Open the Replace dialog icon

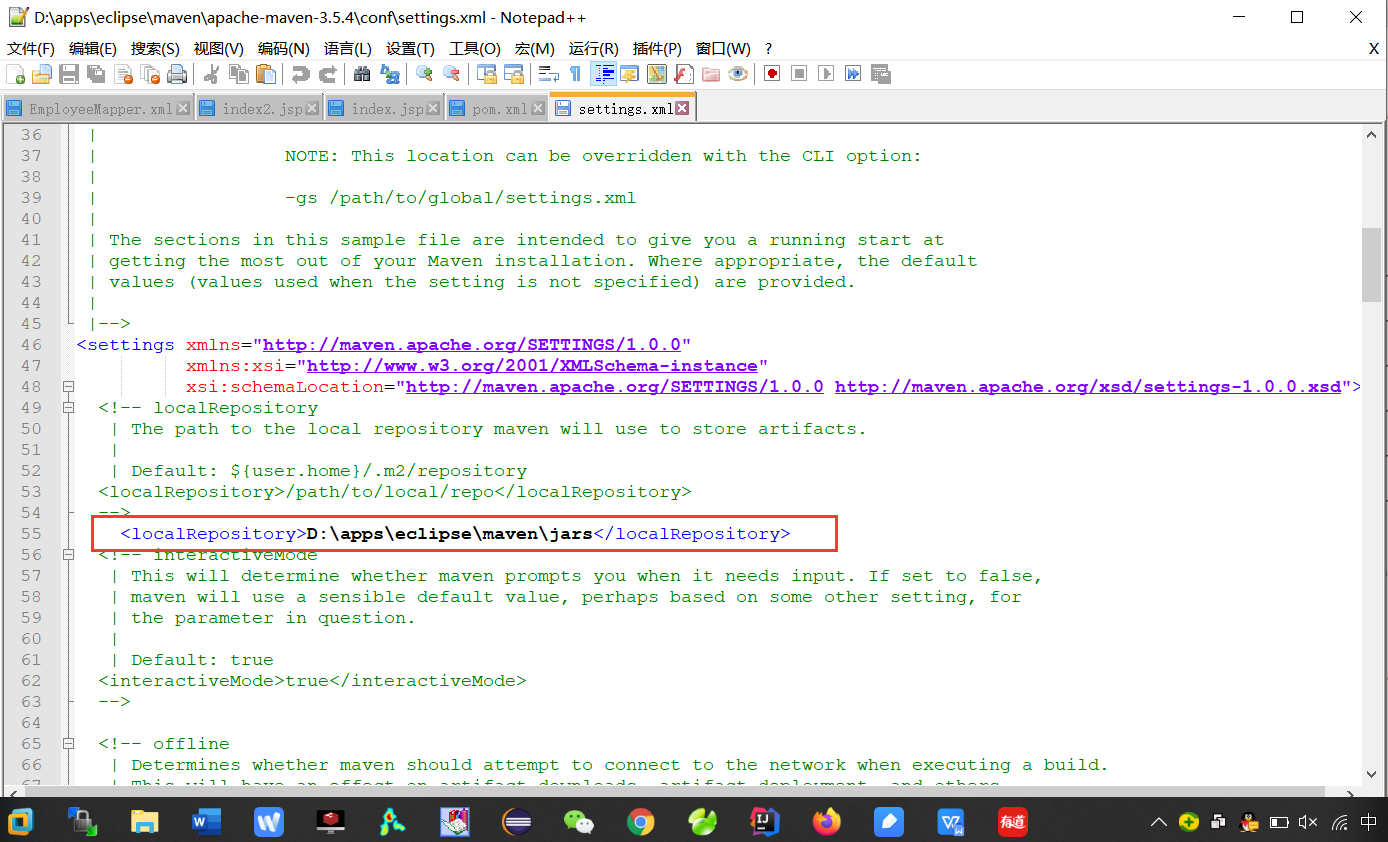tap(390, 74)
